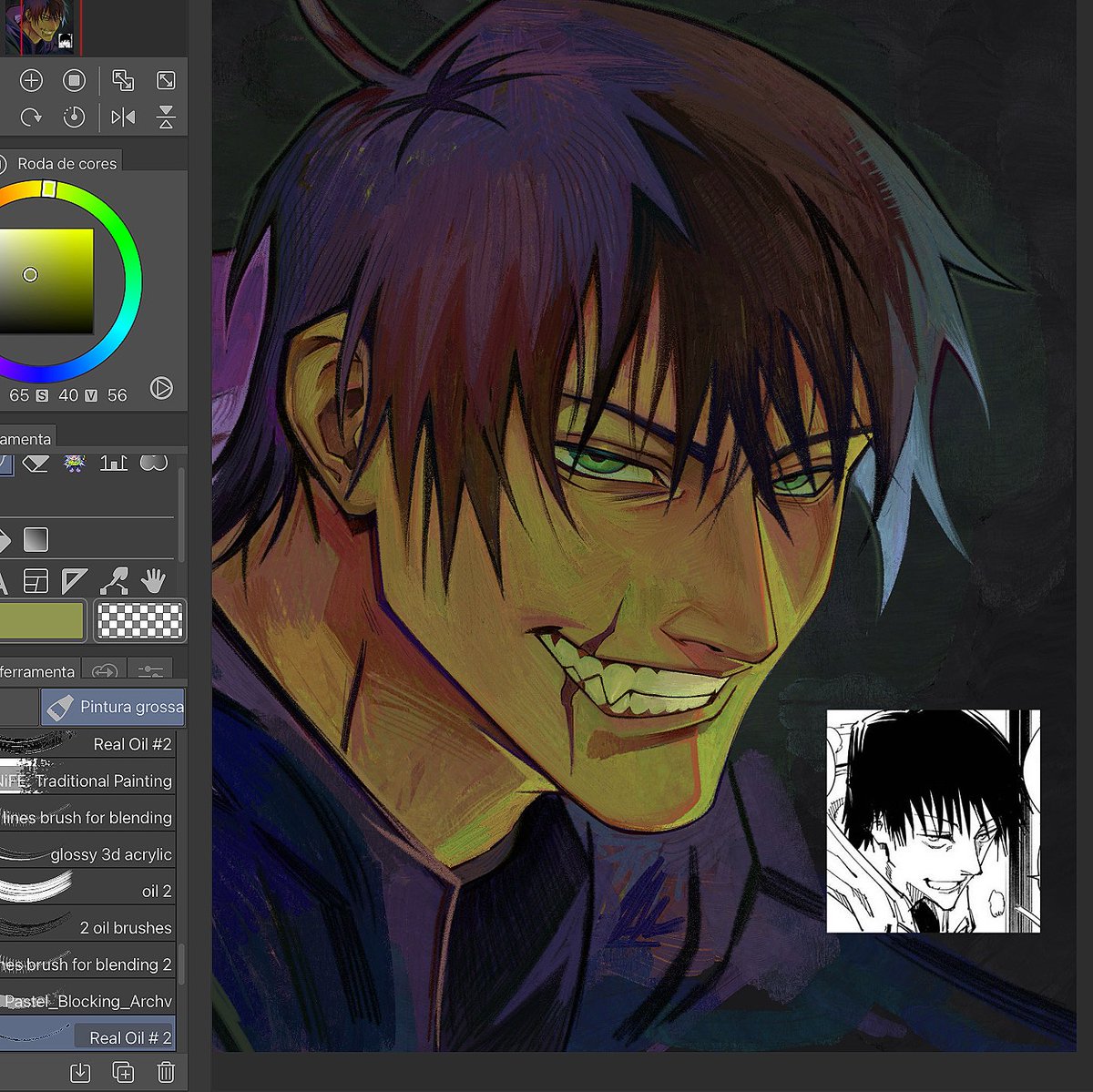Flip canvas horizontally
Viewport: 1093px width, 1092px height.
point(123,117)
